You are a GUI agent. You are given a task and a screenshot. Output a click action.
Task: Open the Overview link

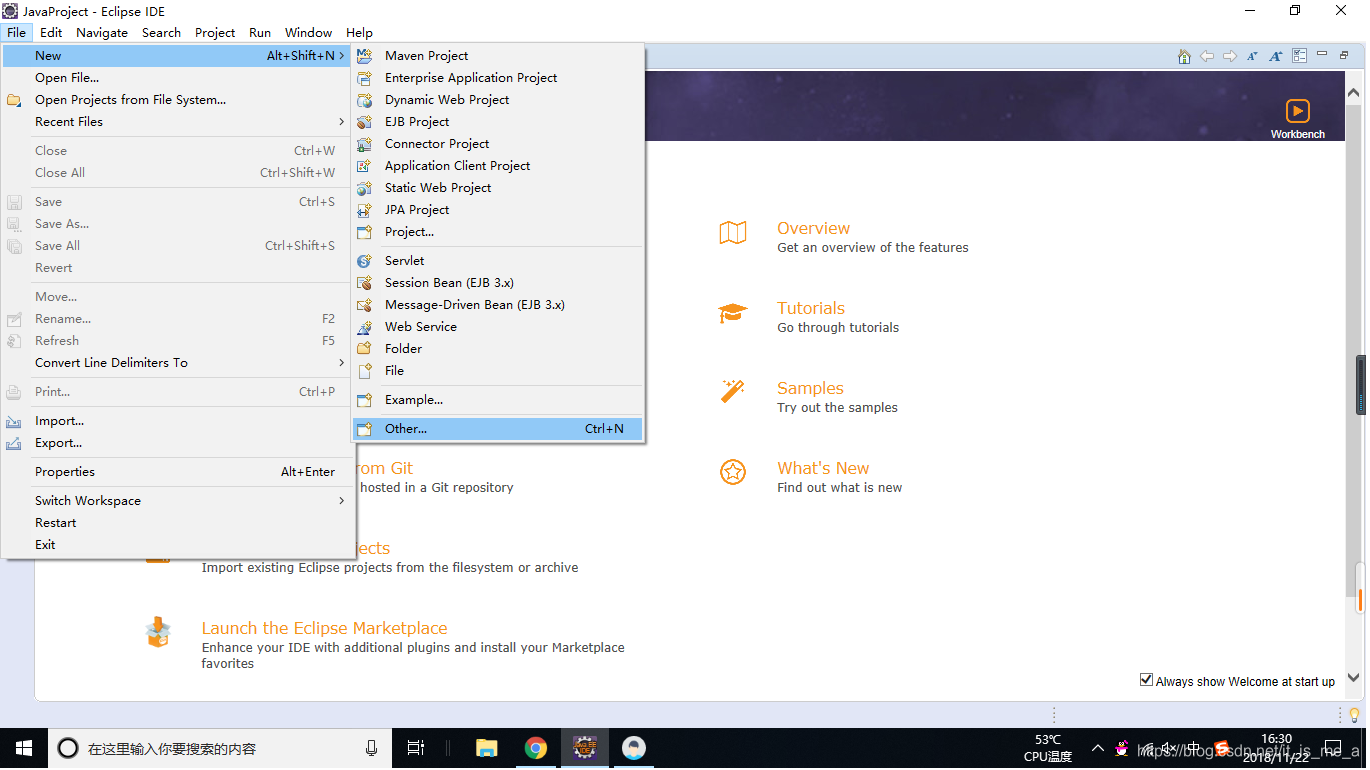[x=813, y=229]
